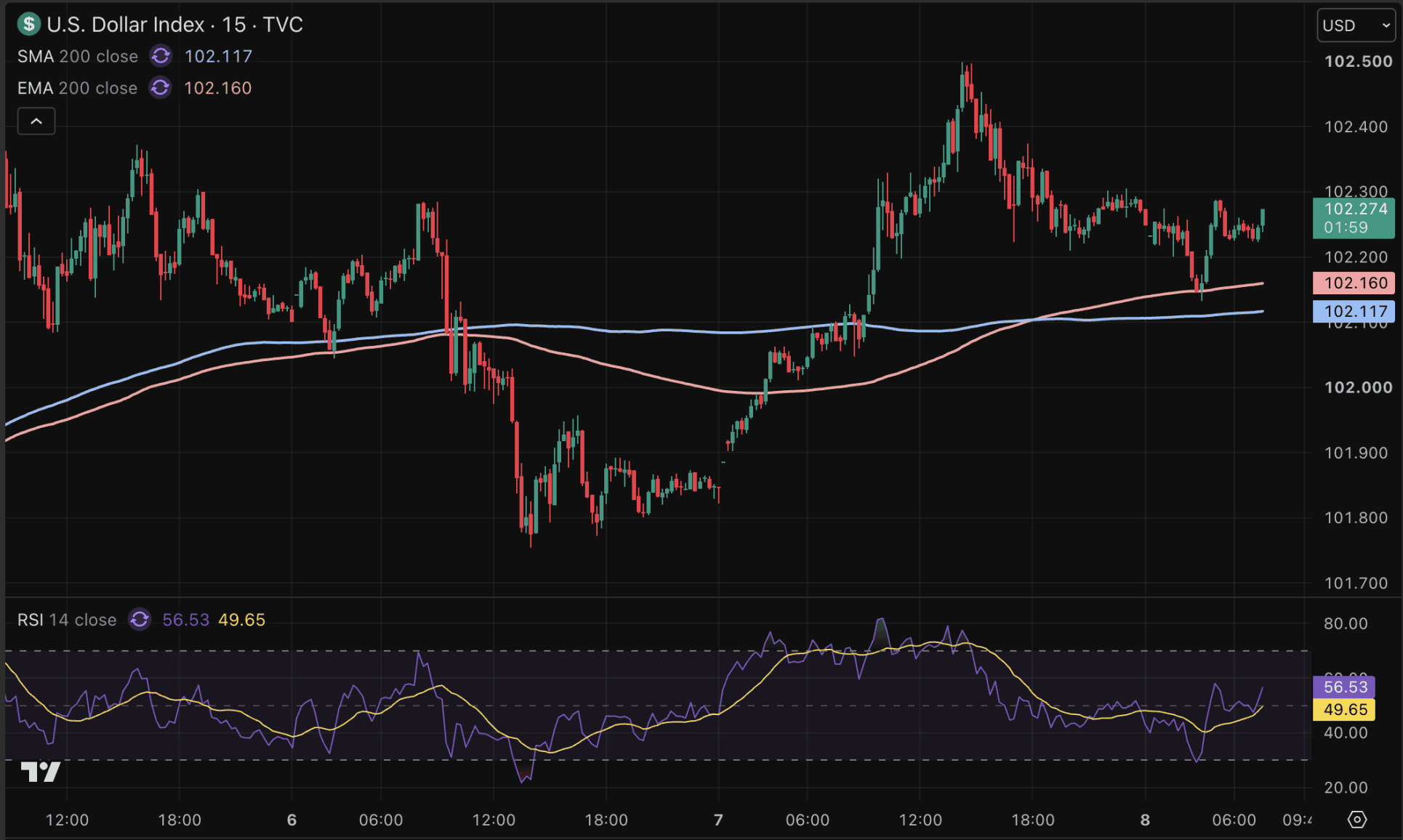Click the day 7 time axis label
The width and height of the screenshot is (1403, 840).
point(718,820)
